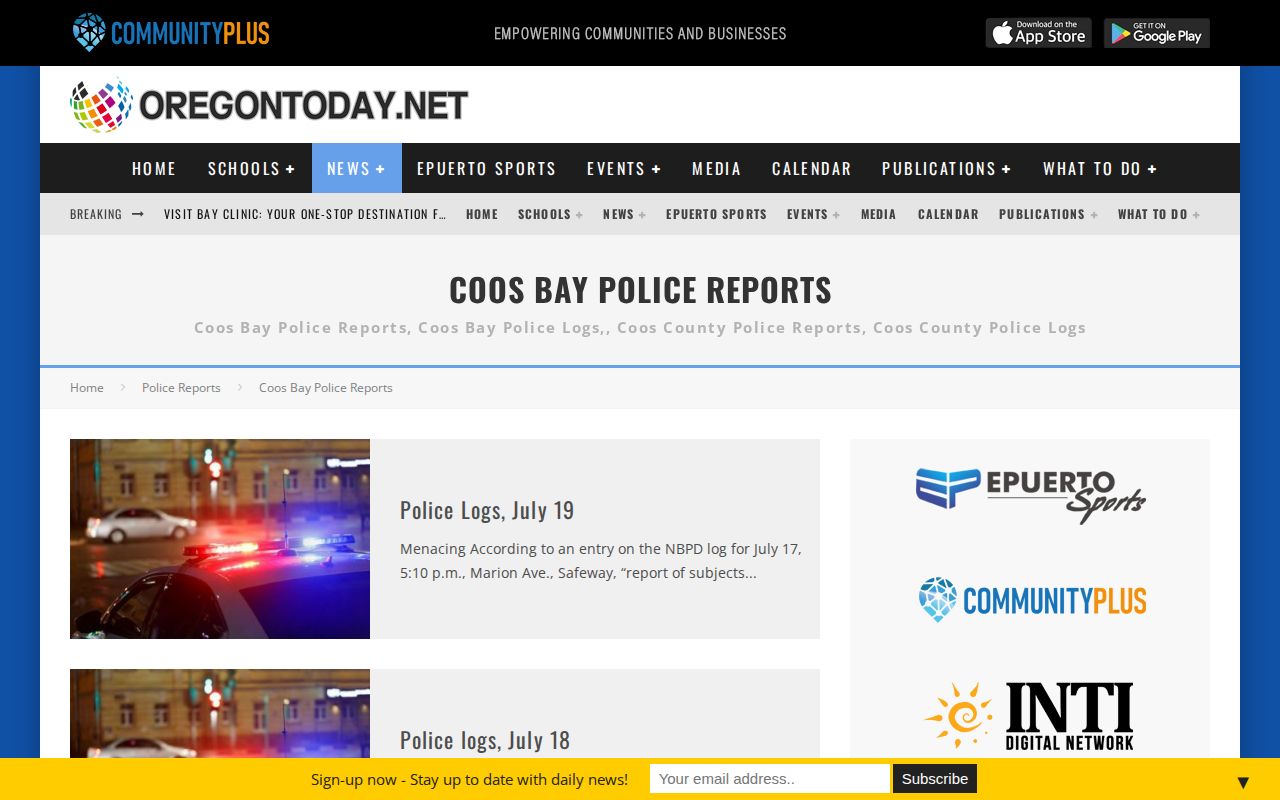Click Coos Bay Police Reports breadcrumb
This screenshot has width=1280, height=800.
click(x=326, y=388)
